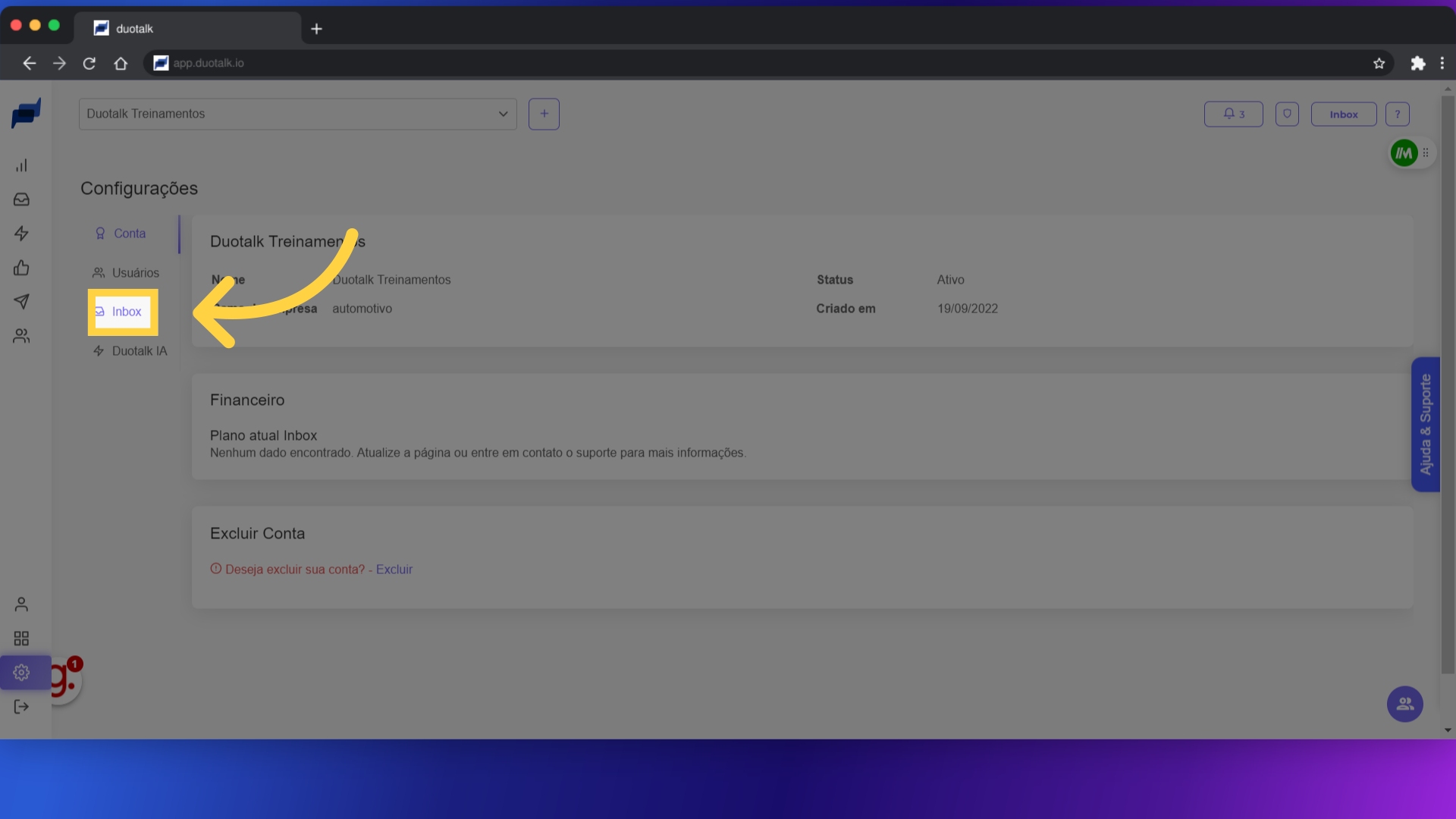Viewport: 1456px width, 819px height.
Task: Open the settings gear sidebar icon
Action: pyautogui.click(x=21, y=673)
